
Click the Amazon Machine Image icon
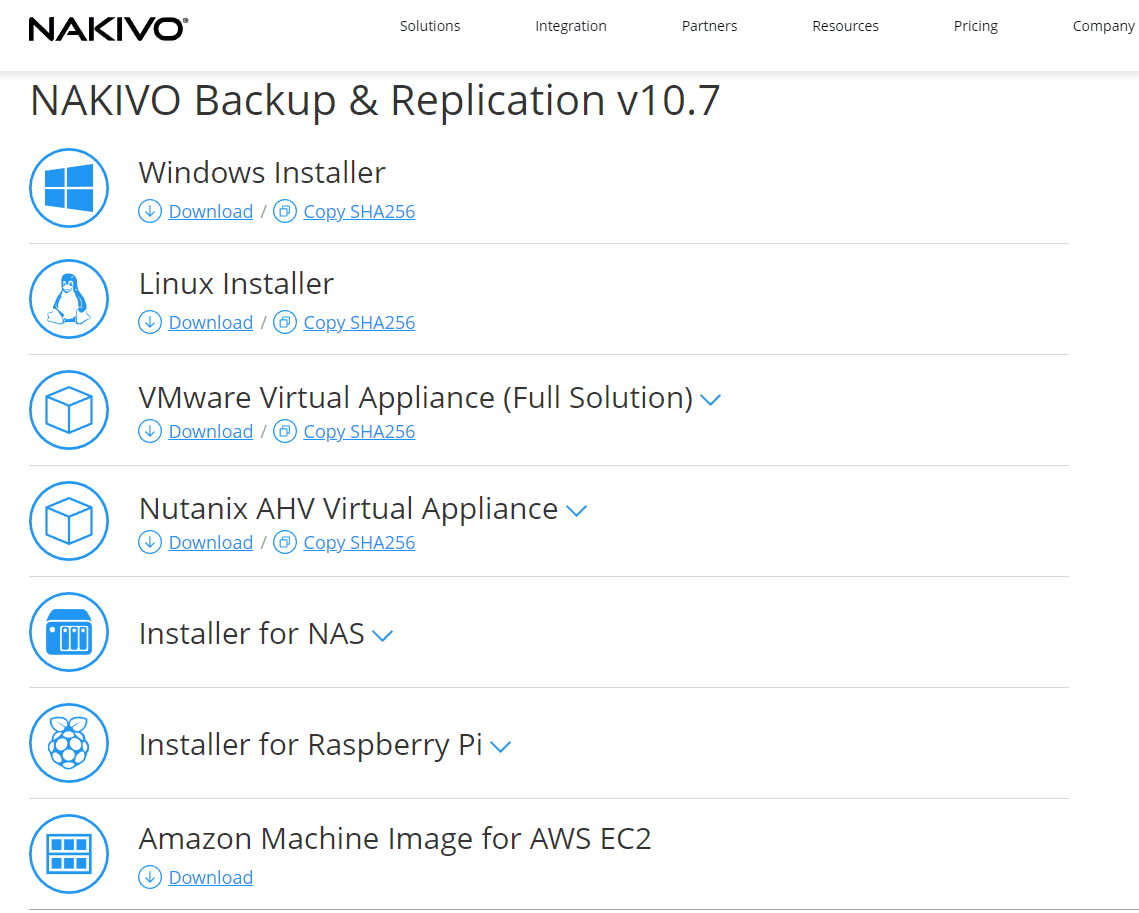(x=68, y=854)
